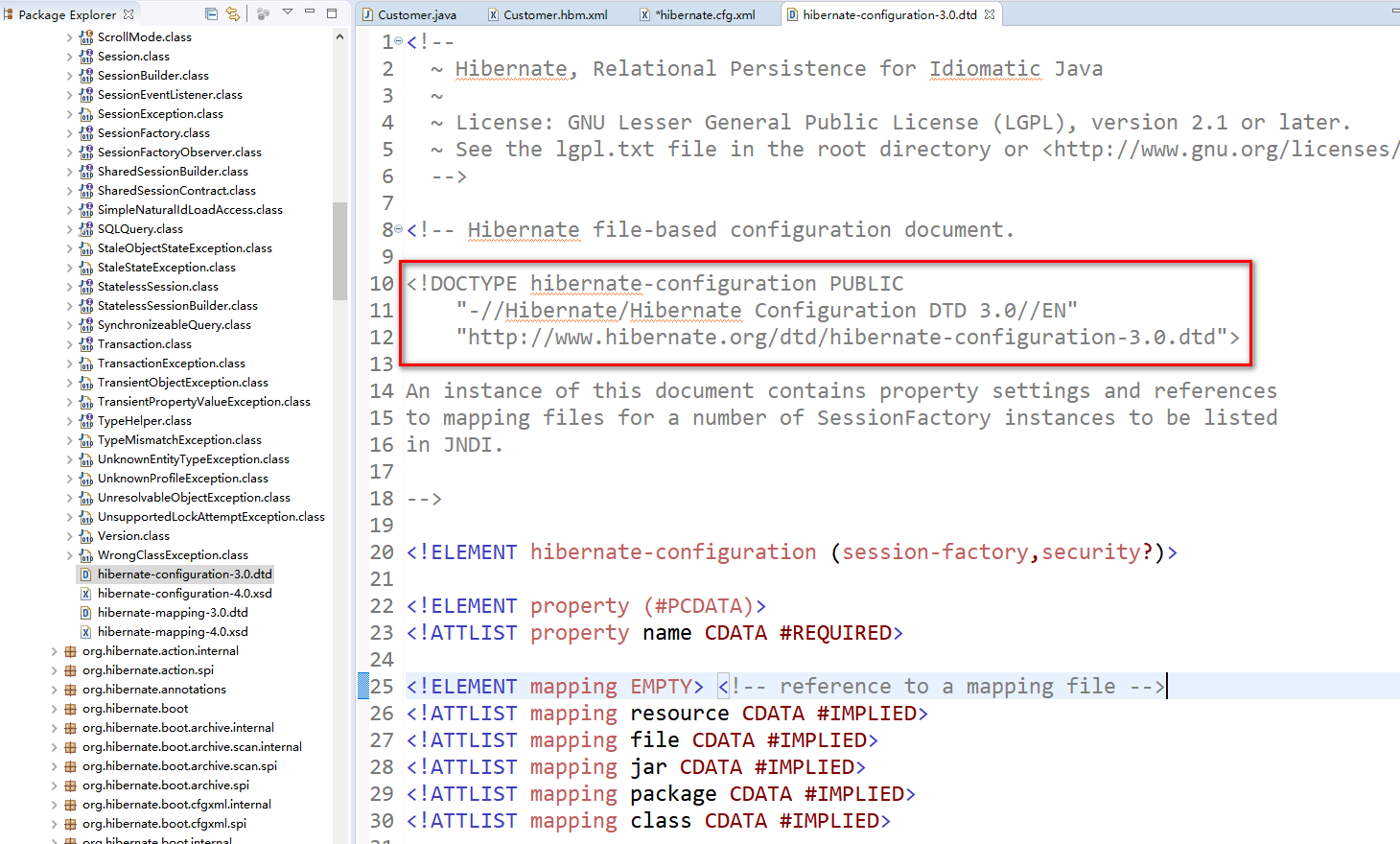This screenshot has width=1400, height=844.
Task: Select TransientObjectException.class in the tree
Action: (x=183, y=383)
